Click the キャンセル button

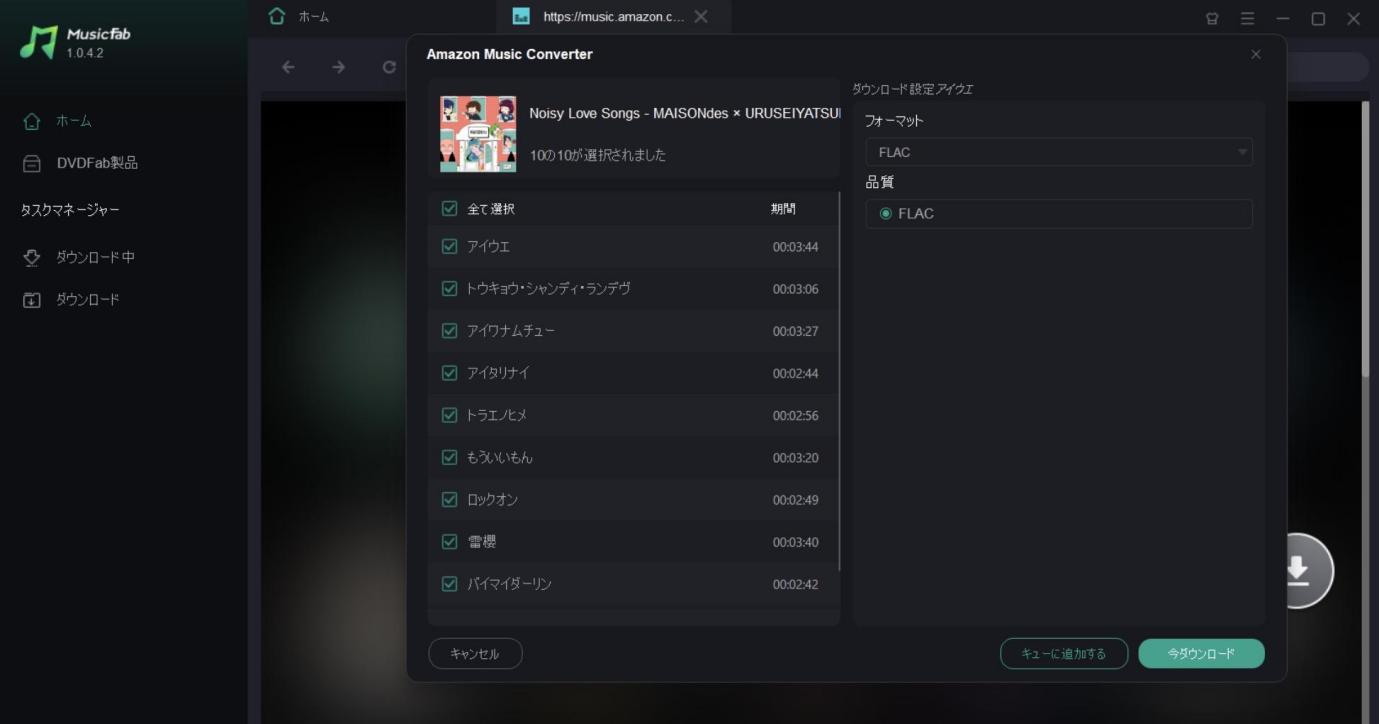pyautogui.click(x=475, y=654)
